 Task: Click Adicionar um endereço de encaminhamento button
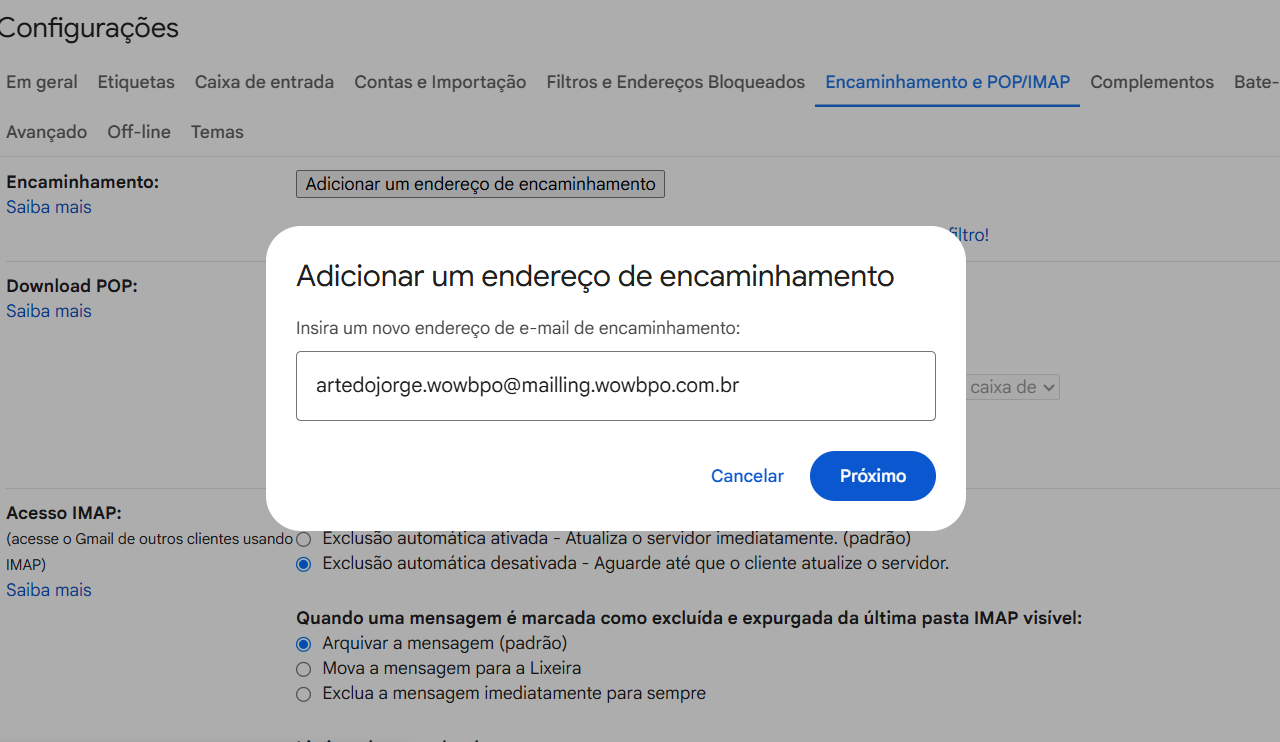(480, 184)
